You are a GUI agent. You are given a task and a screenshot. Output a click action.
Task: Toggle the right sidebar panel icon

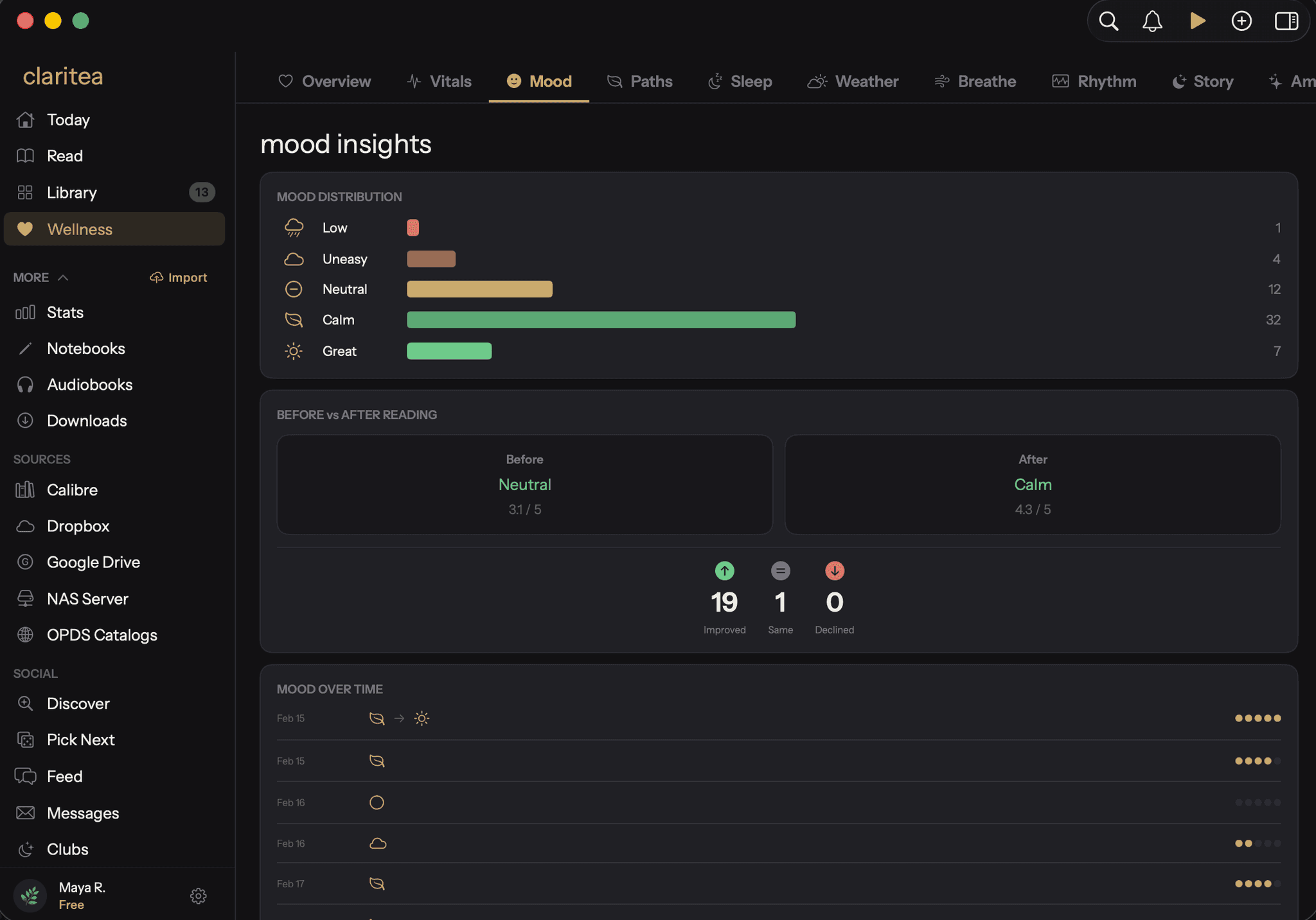[1286, 21]
